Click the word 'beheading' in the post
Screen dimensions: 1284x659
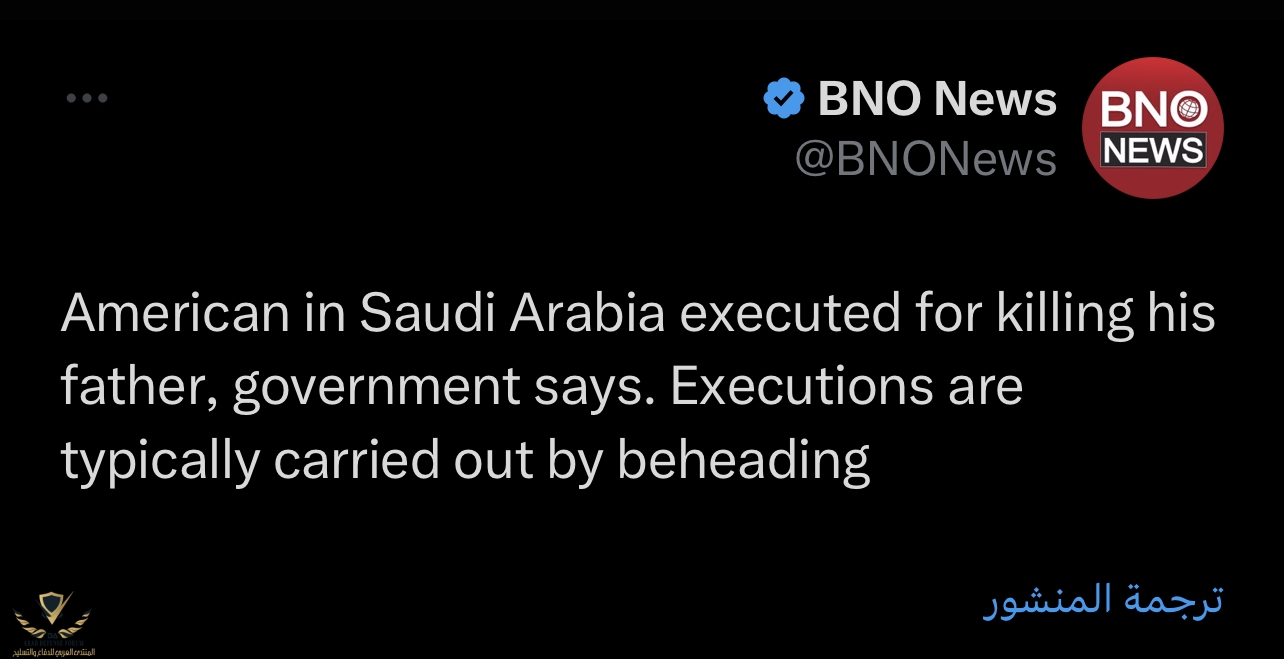click(x=743, y=461)
